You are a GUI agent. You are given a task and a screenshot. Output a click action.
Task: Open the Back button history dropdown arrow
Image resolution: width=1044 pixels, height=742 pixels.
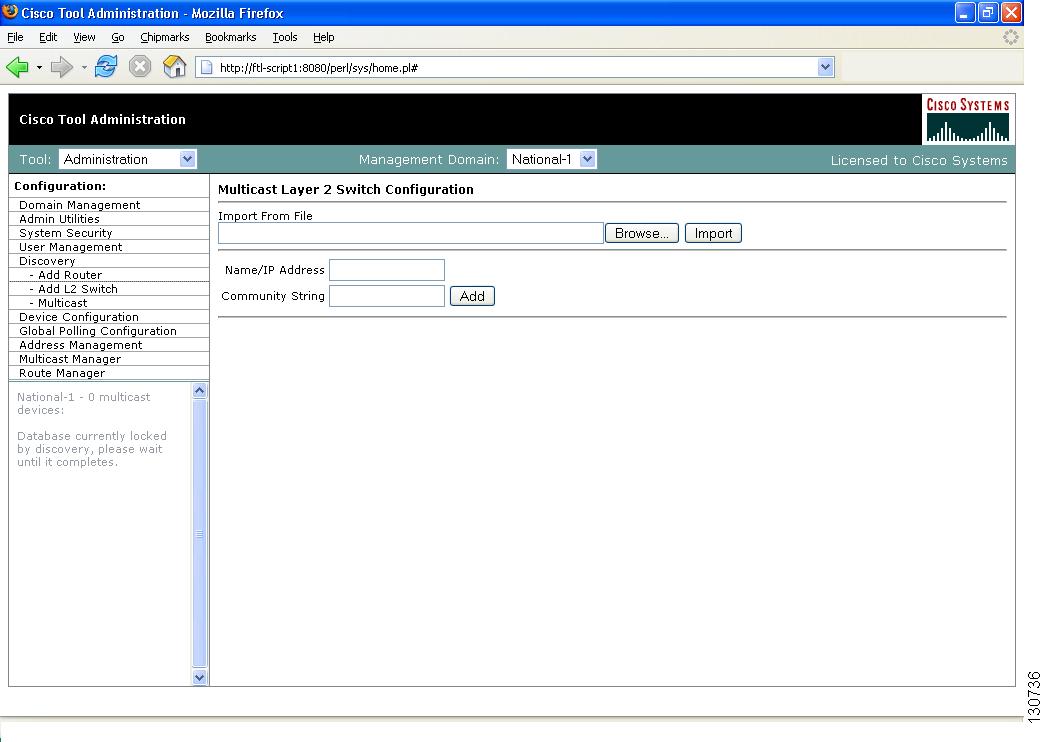pyautogui.click(x=39, y=67)
